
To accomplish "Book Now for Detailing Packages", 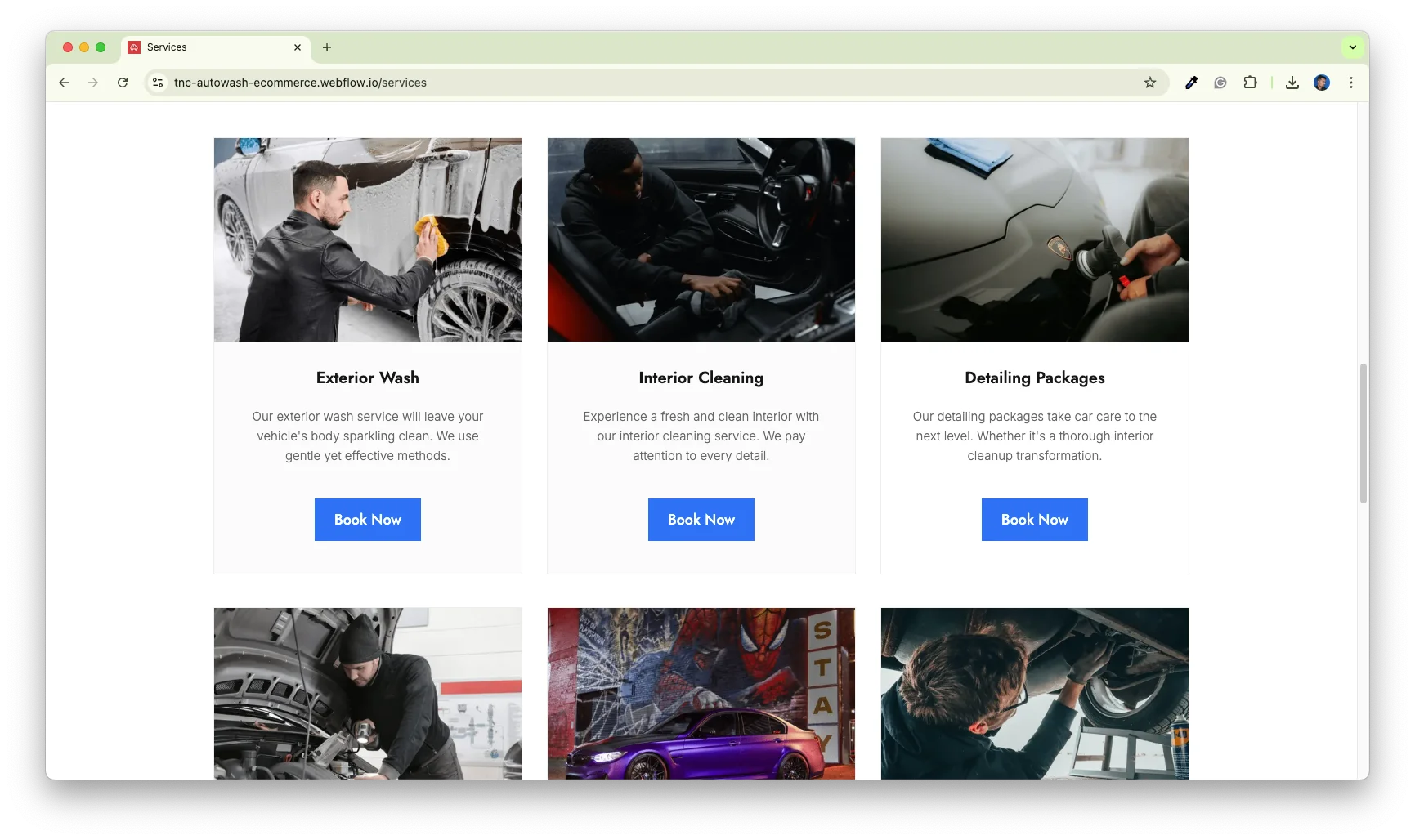I will [1034, 520].
